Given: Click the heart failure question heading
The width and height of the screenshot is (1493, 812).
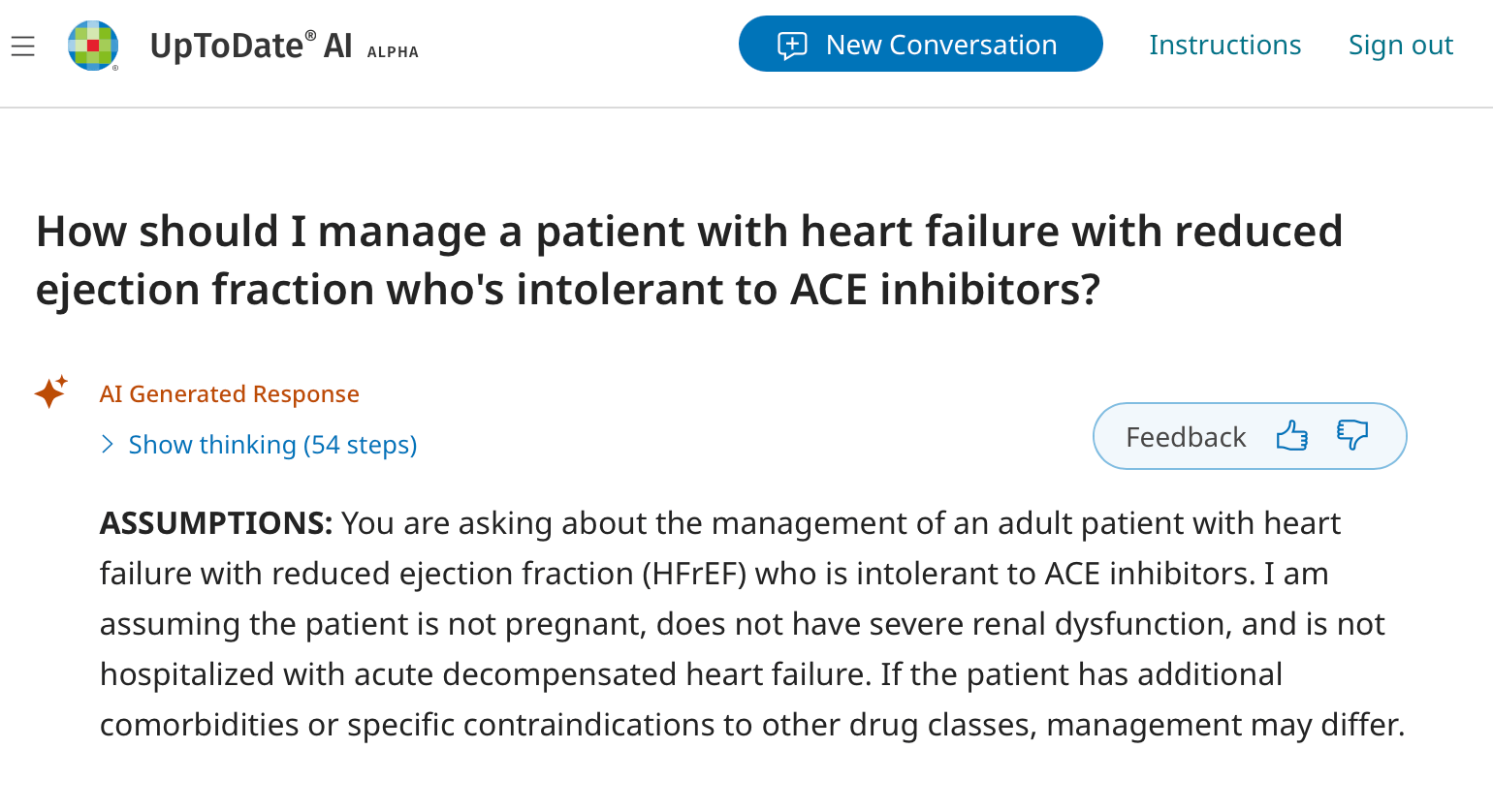Looking at the screenshot, I should (x=688, y=260).
